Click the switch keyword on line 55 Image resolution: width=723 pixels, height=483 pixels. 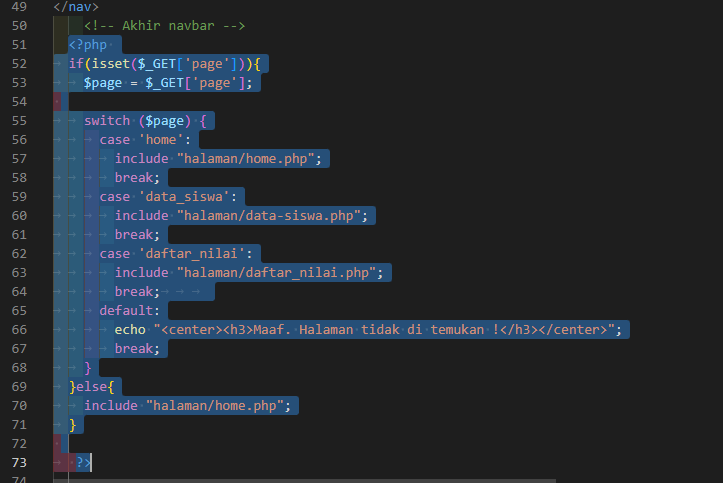tap(107, 121)
